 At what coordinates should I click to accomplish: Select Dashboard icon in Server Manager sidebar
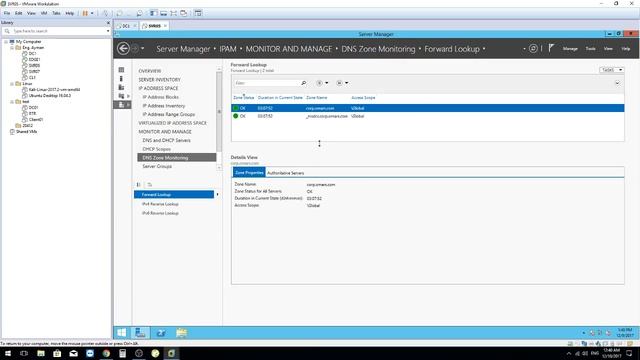click(121, 70)
